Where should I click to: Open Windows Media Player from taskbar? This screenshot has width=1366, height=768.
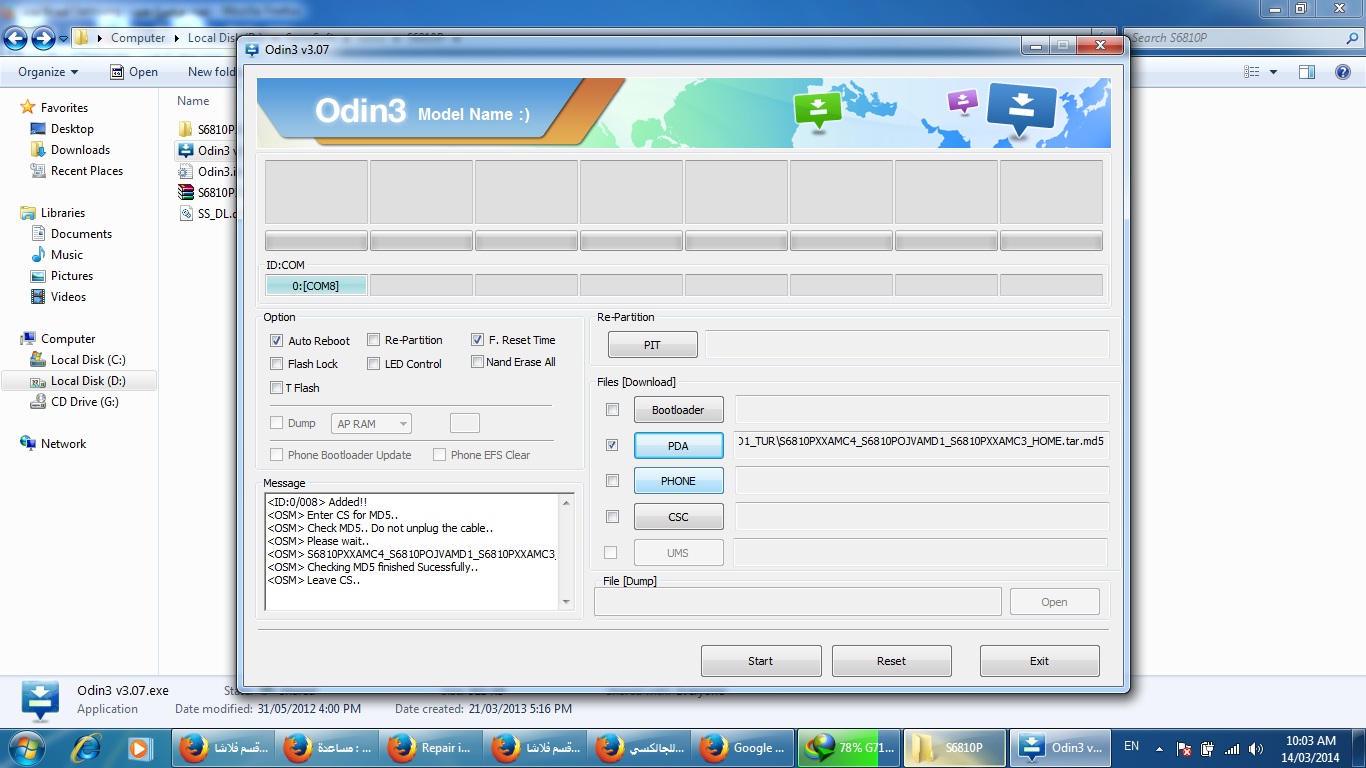[x=139, y=747]
